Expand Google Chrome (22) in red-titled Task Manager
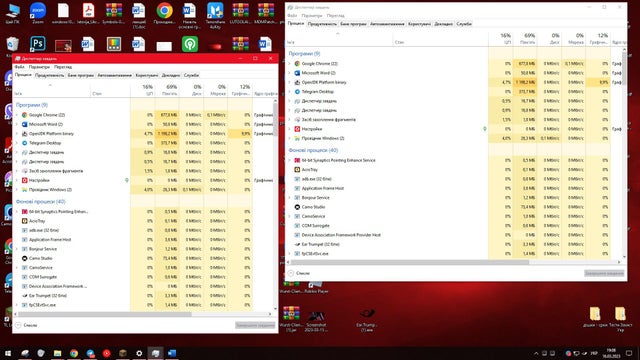The width and height of the screenshot is (640, 360). [x=17, y=115]
